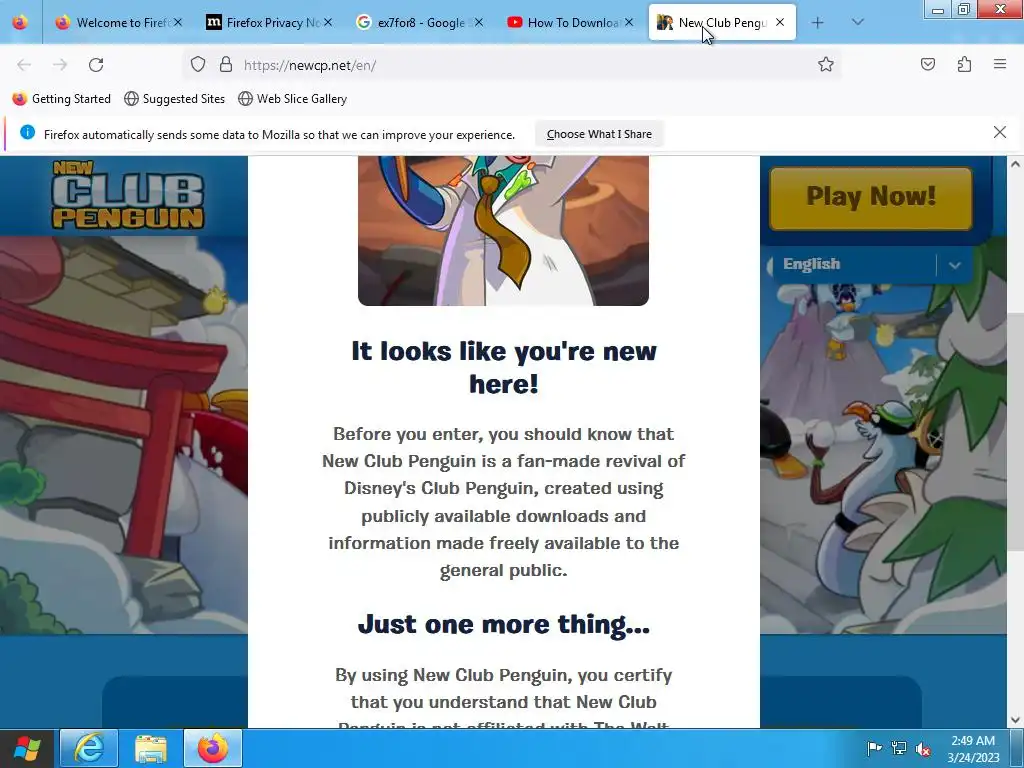Click scrollbar up arrow
The image size is (1024, 768).
(1015, 164)
